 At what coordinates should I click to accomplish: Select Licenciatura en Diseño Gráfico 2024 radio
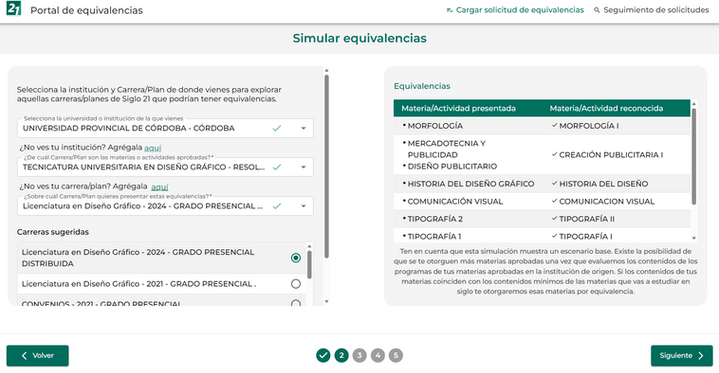point(296,258)
